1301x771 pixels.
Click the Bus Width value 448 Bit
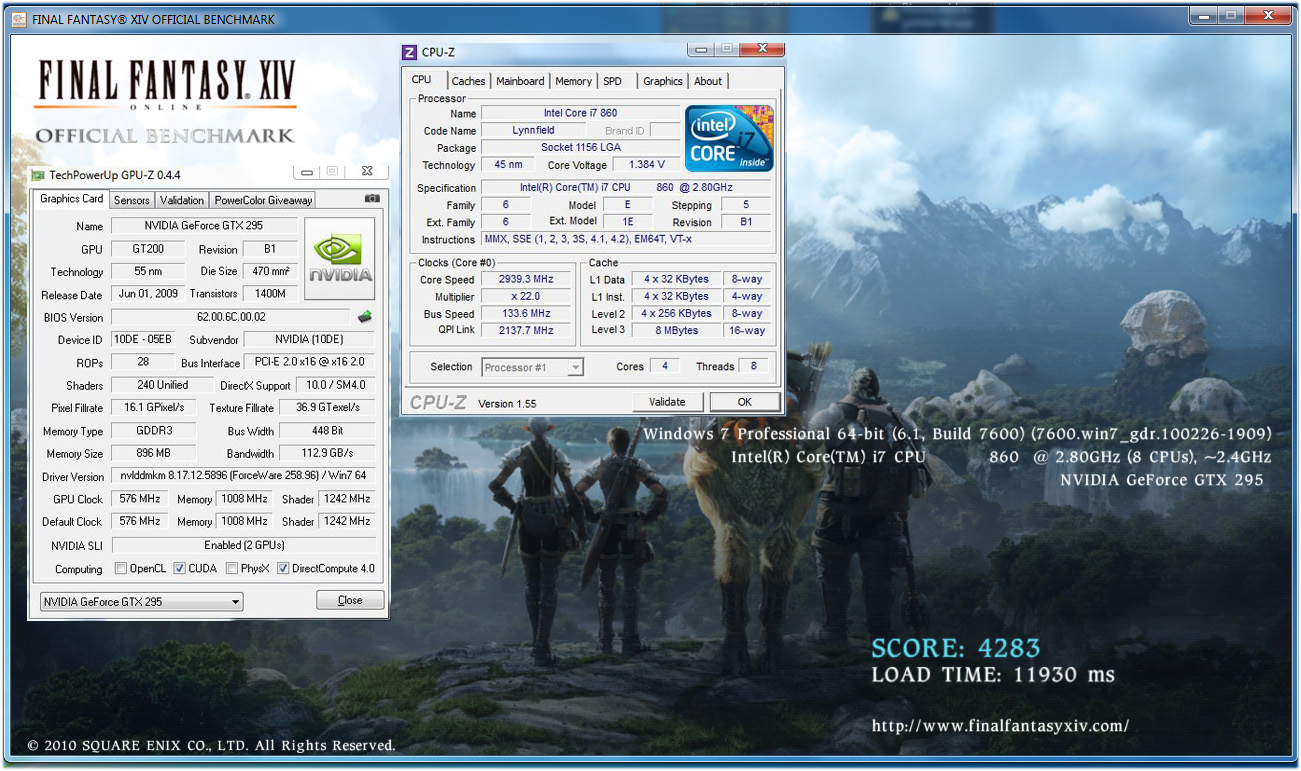327,431
